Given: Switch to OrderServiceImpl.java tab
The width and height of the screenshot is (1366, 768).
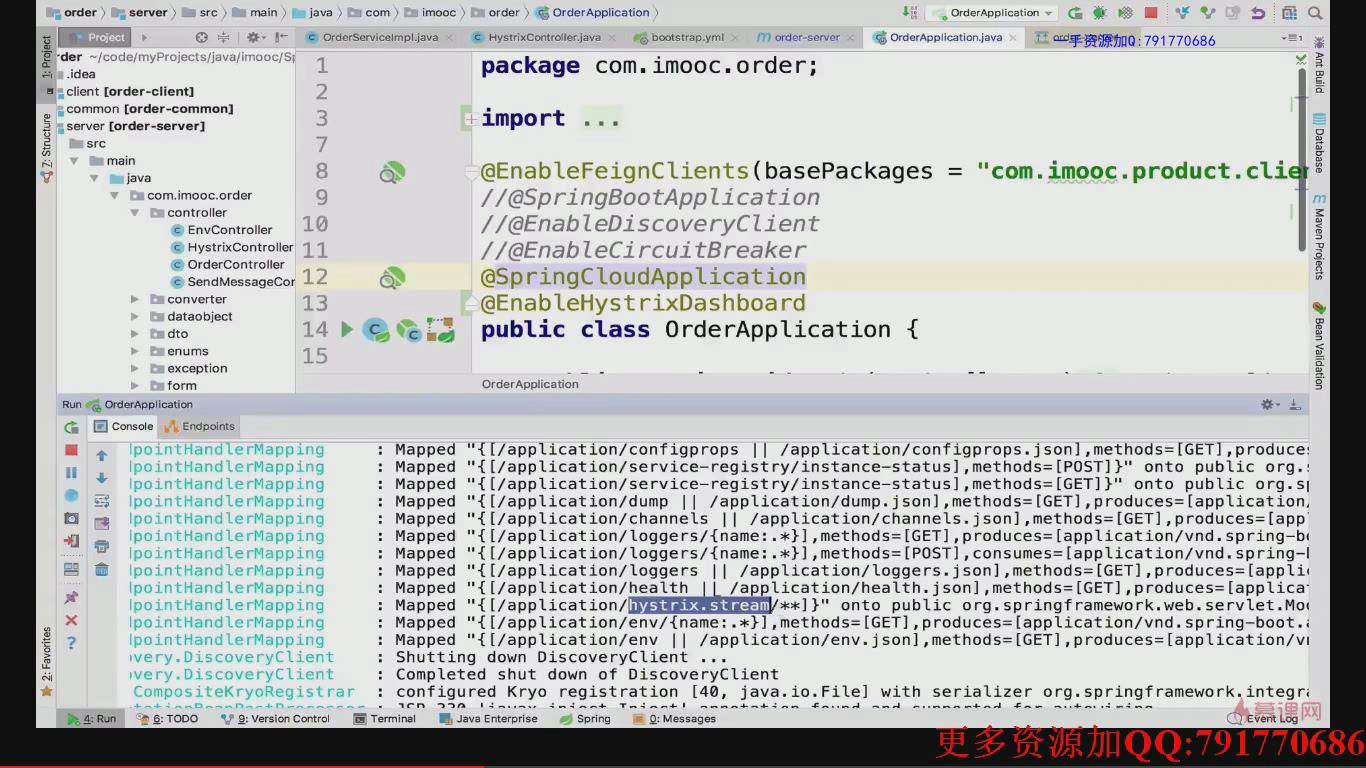Looking at the screenshot, I should pyautogui.click(x=380, y=37).
